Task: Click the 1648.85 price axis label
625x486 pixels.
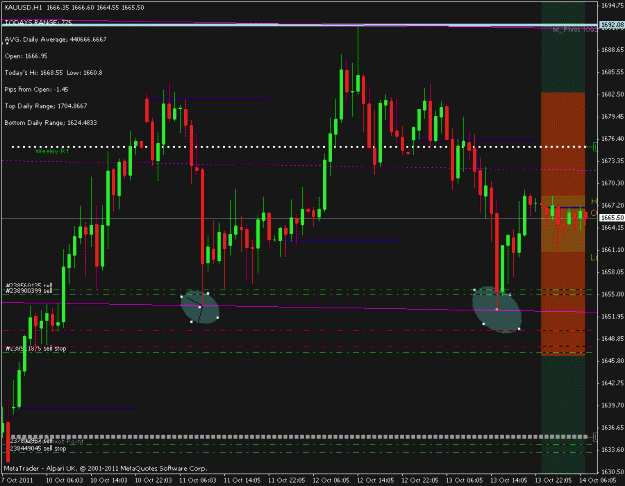Action: (612, 338)
